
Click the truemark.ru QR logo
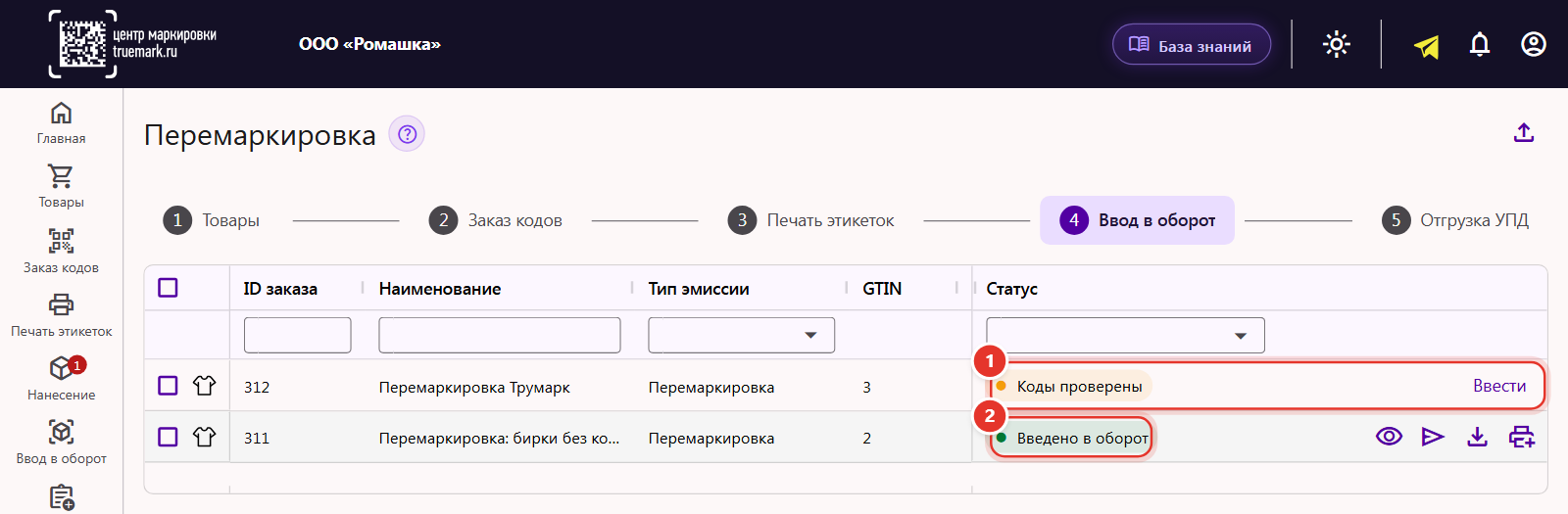[x=131, y=44]
